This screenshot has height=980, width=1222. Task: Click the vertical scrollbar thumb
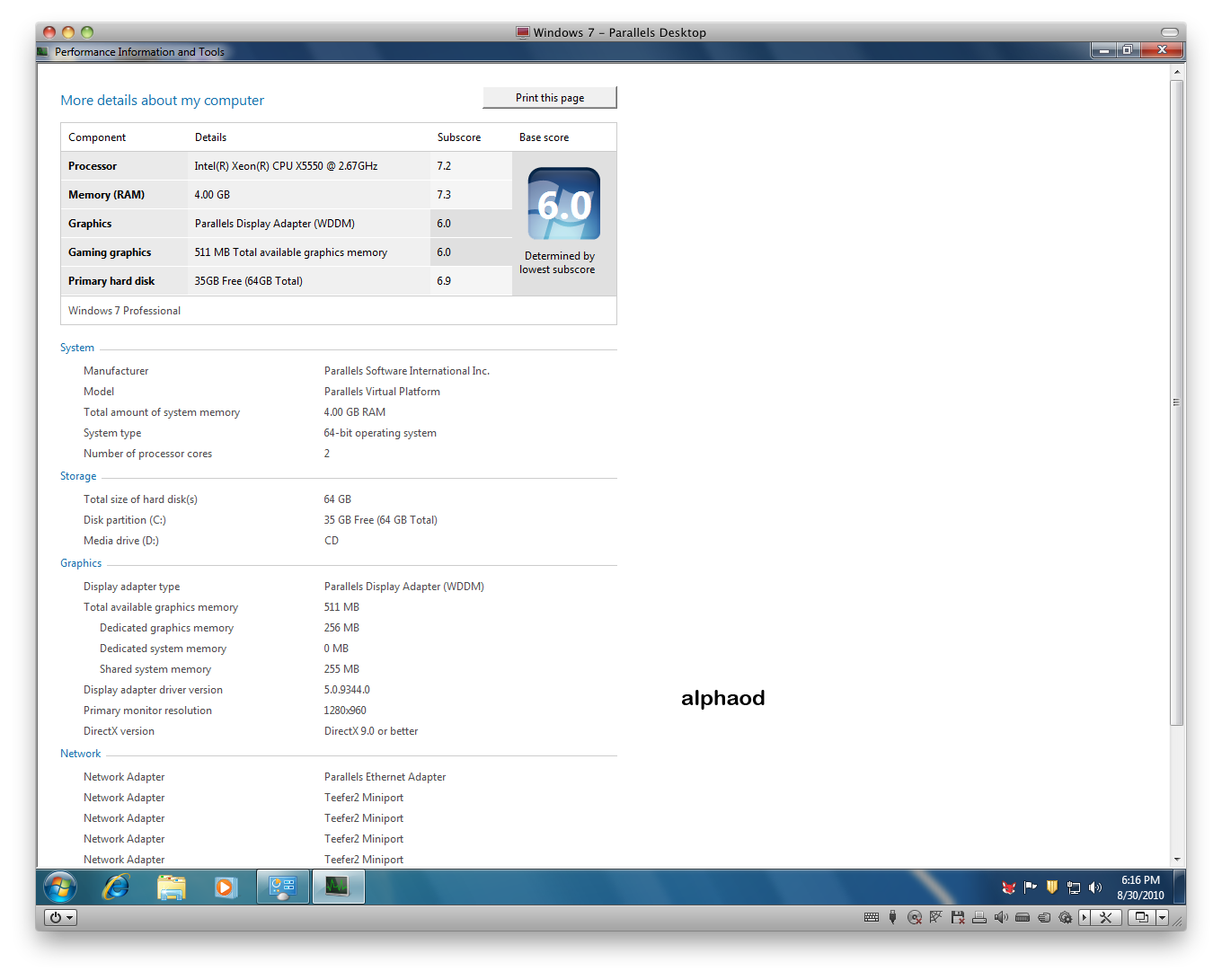coord(1176,402)
